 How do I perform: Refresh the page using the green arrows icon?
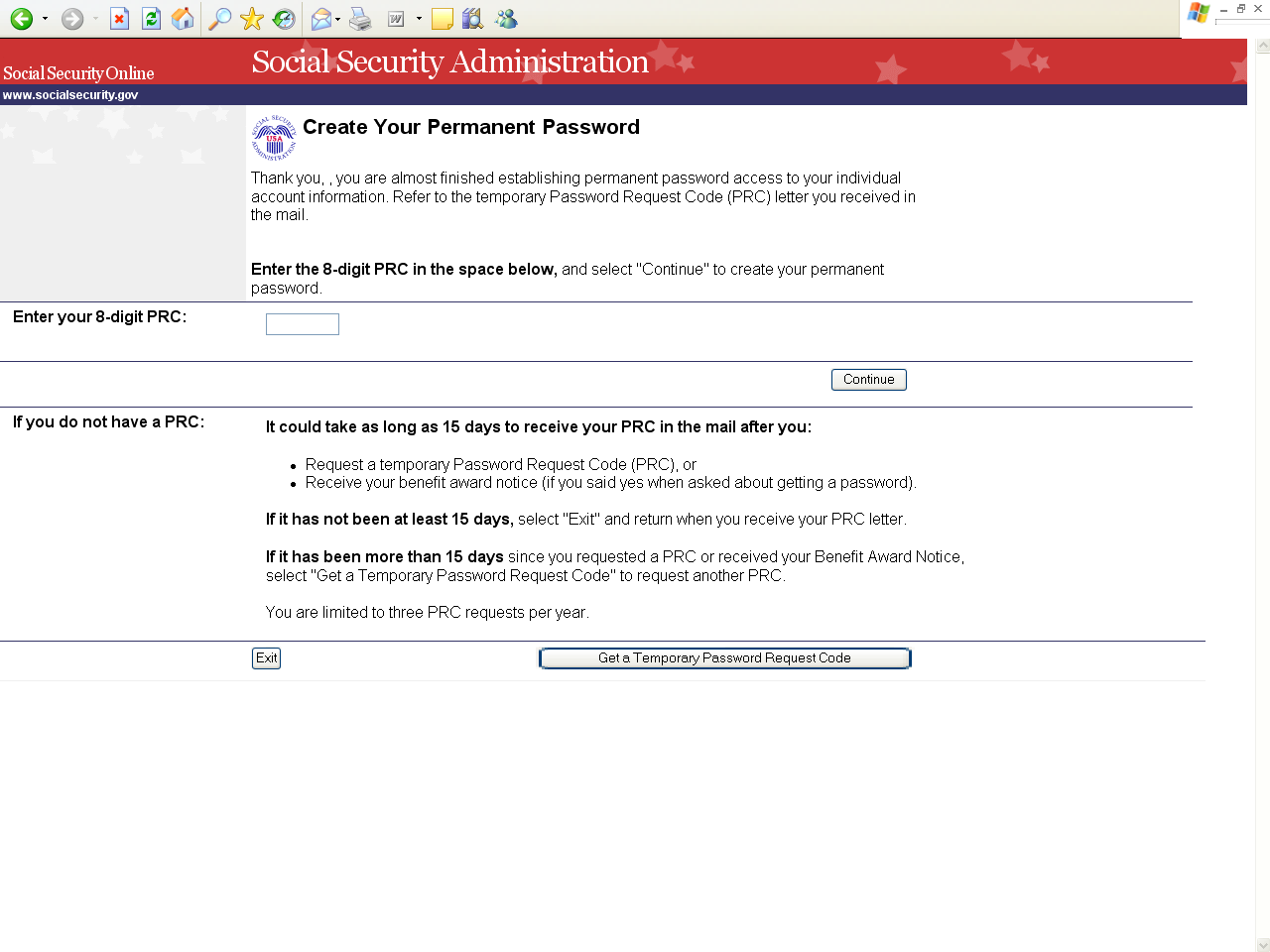151,19
